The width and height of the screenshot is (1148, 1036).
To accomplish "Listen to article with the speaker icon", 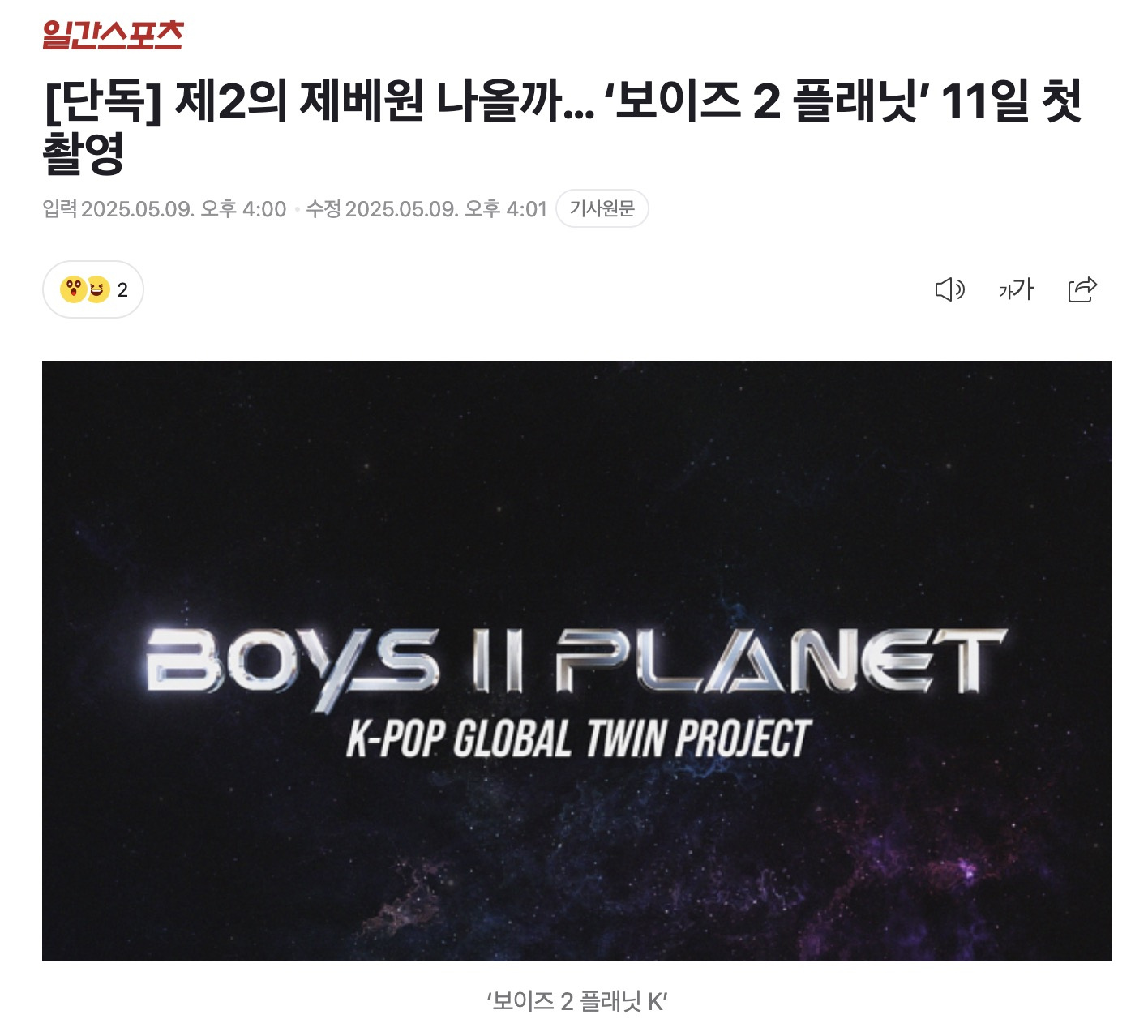I will 950,289.
